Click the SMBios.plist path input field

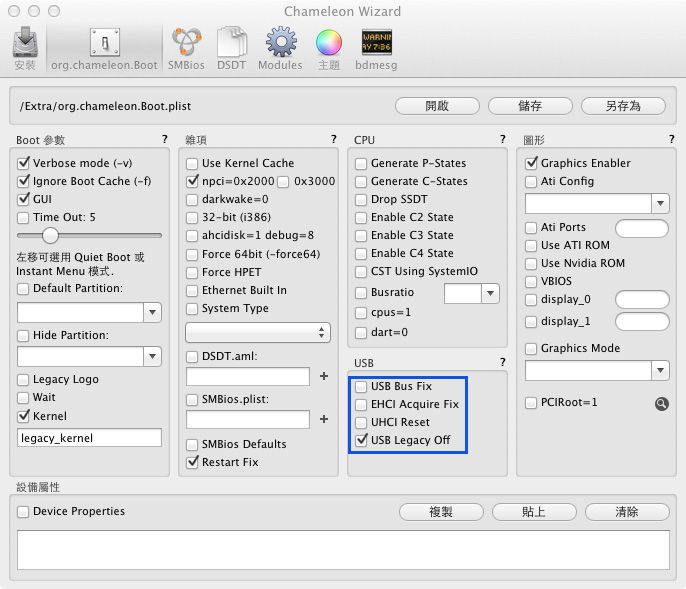tap(248, 419)
